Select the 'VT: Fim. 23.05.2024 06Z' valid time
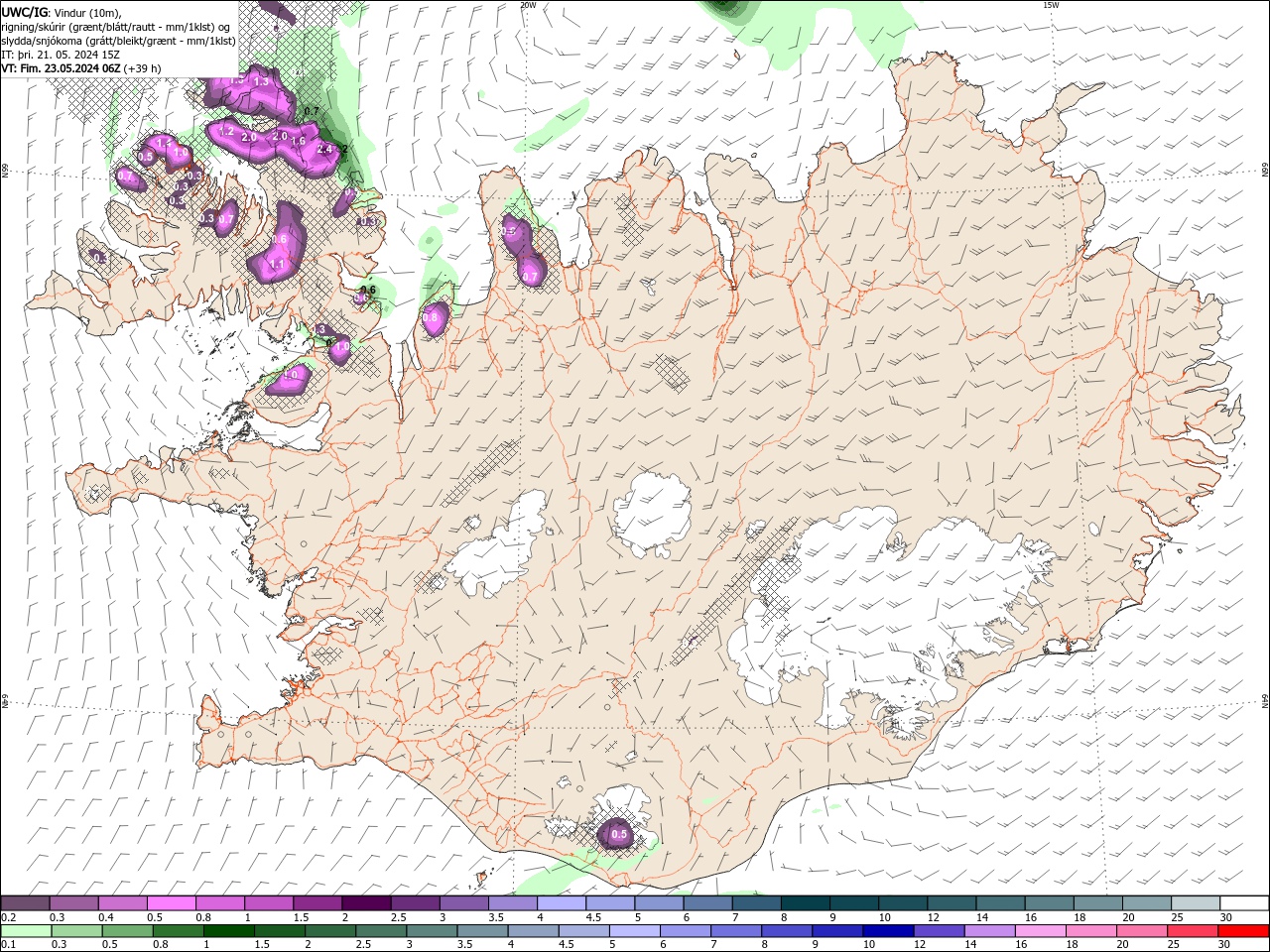This screenshot has width=1270, height=952. coord(61,68)
